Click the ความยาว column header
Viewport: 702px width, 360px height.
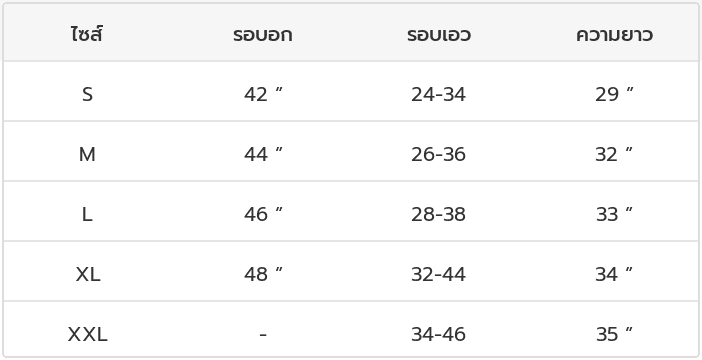coord(614,35)
